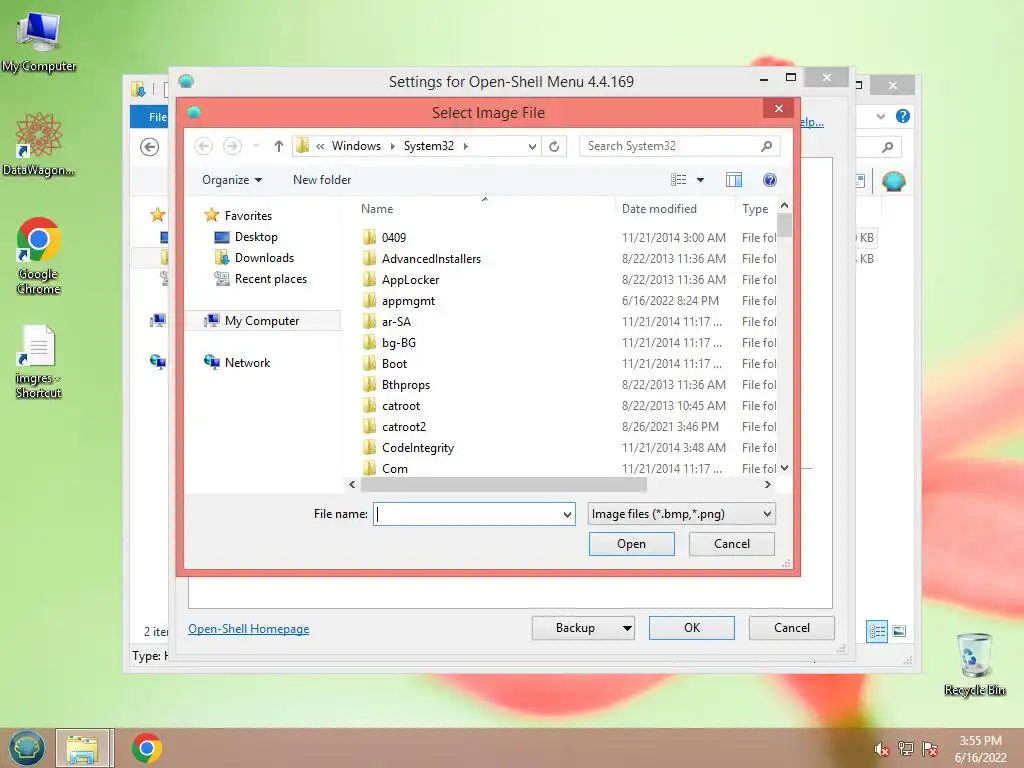
Task: Select the Boot folder
Action: click(394, 364)
